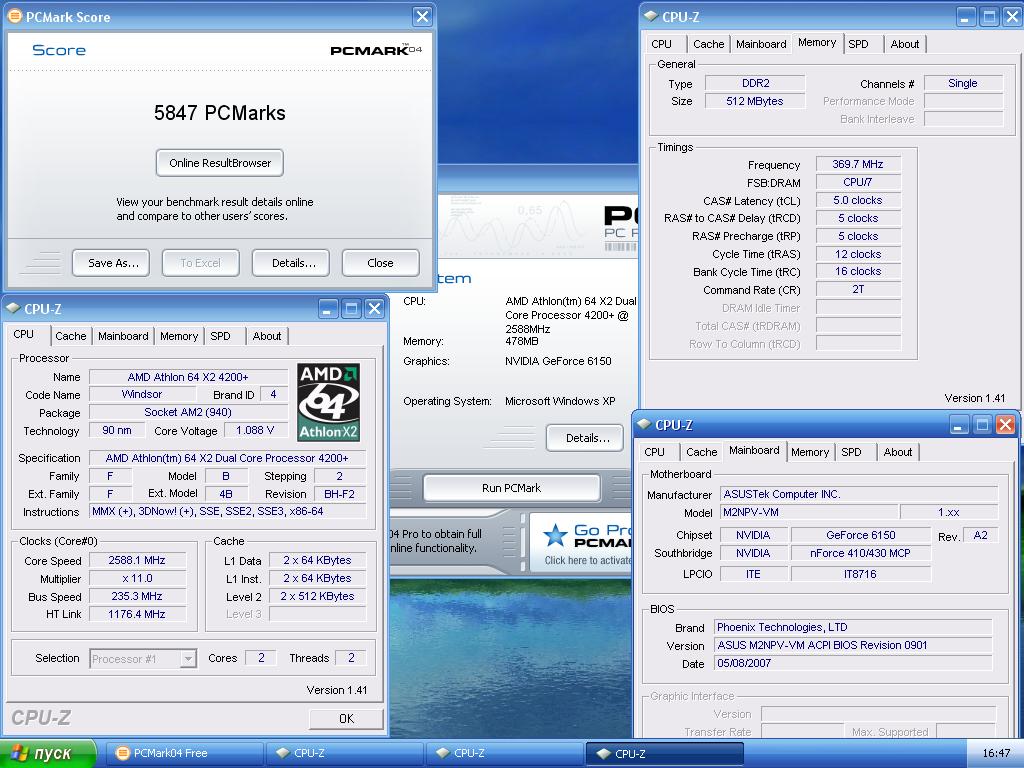Open Cache tab in CPU-Z processor window

pyautogui.click(x=71, y=336)
